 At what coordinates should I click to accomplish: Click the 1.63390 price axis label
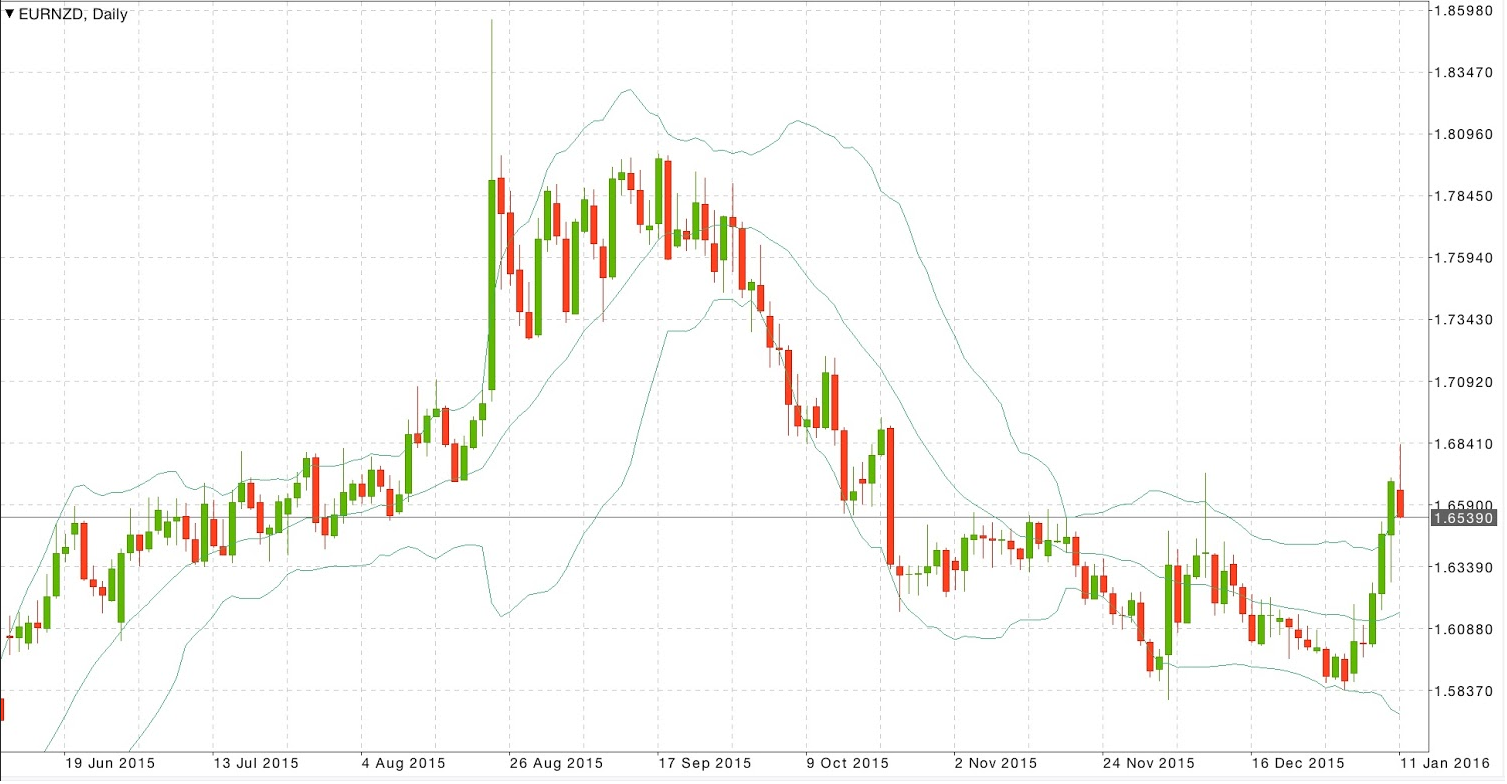tap(1463, 567)
